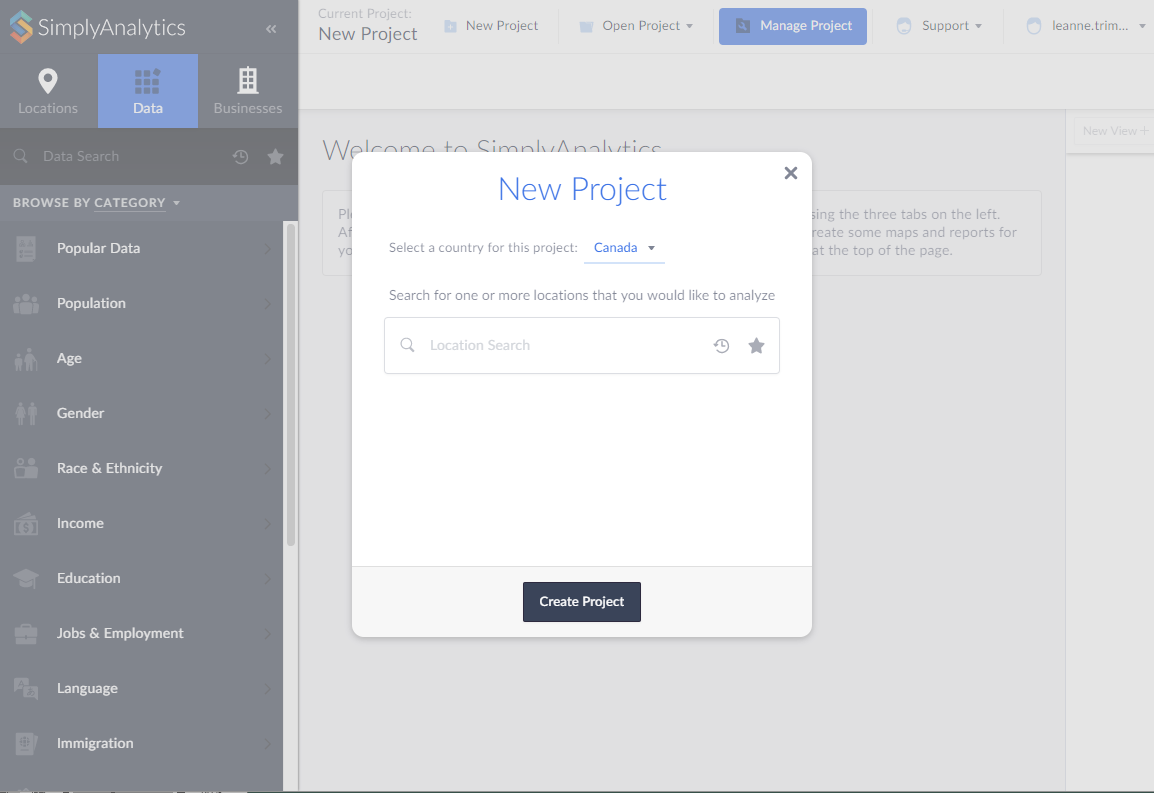Viewport: 1154px width, 793px height.
Task: Click the SimplyAnalytics logo icon
Action: (21, 27)
